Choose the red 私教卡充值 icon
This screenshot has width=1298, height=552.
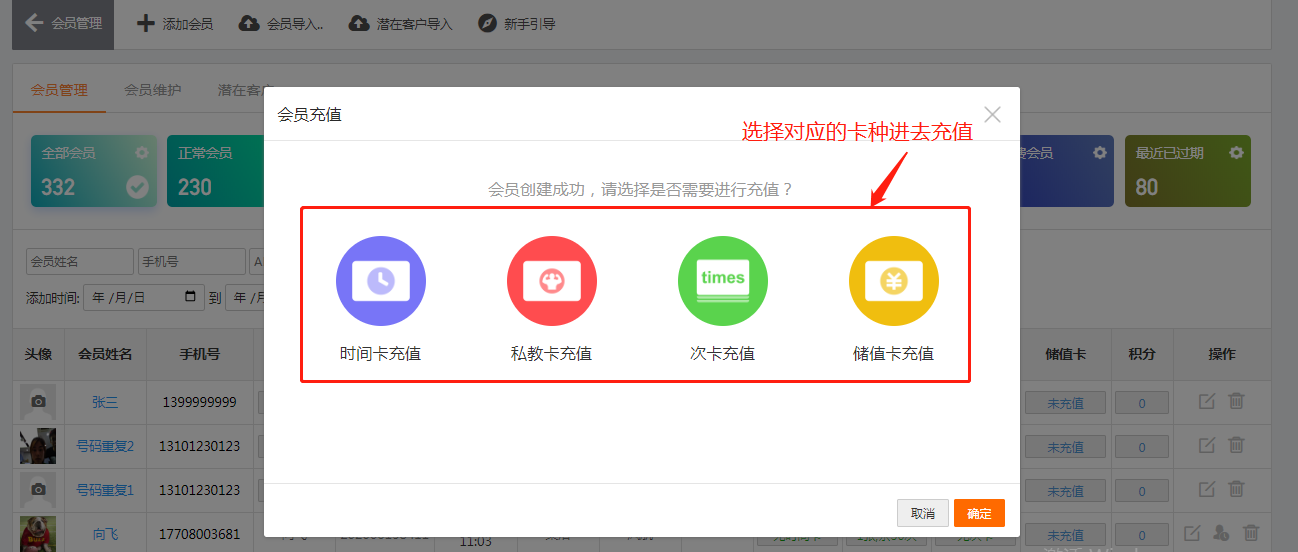pyautogui.click(x=551, y=281)
